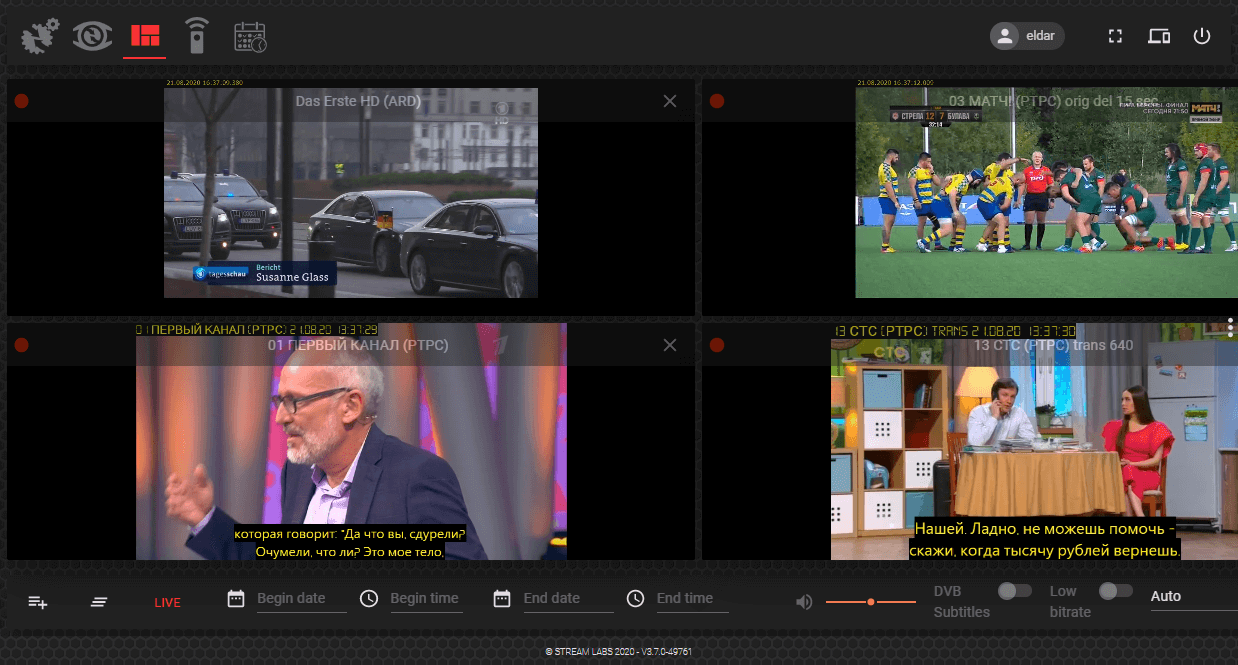Viewport: 1238px width, 665px height.
Task: Enable the DVB Subtitles switch
Action: [1015, 591]
